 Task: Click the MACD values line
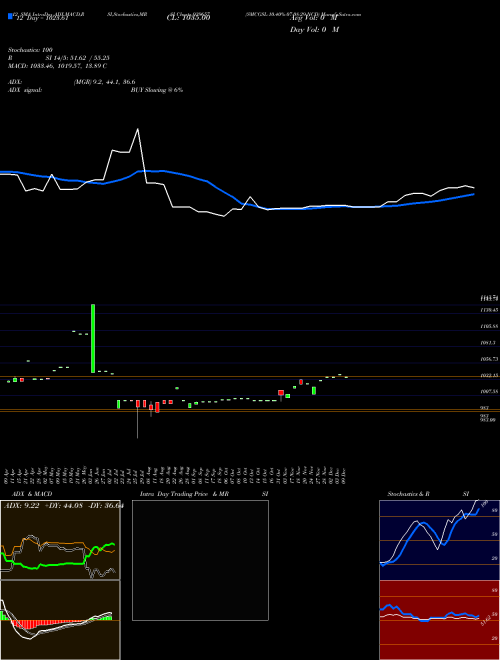[x=57, y=66]
